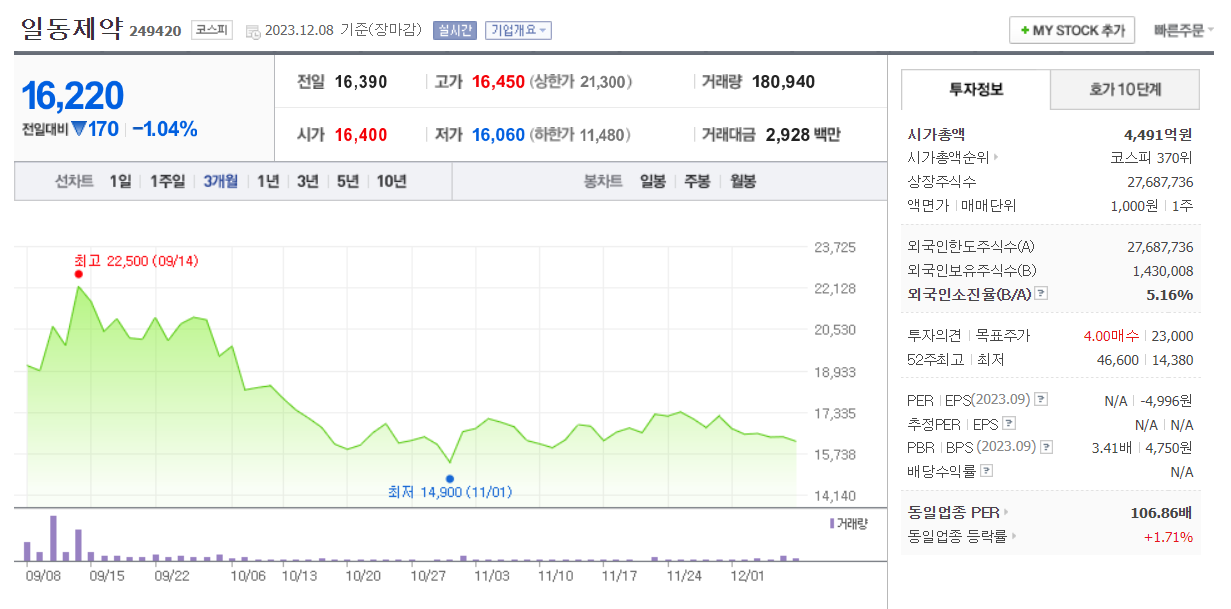This screenshot has width=1231, height=609.
Task: Click the 동일업종 PER link
Action: click(x=953, y=513)
